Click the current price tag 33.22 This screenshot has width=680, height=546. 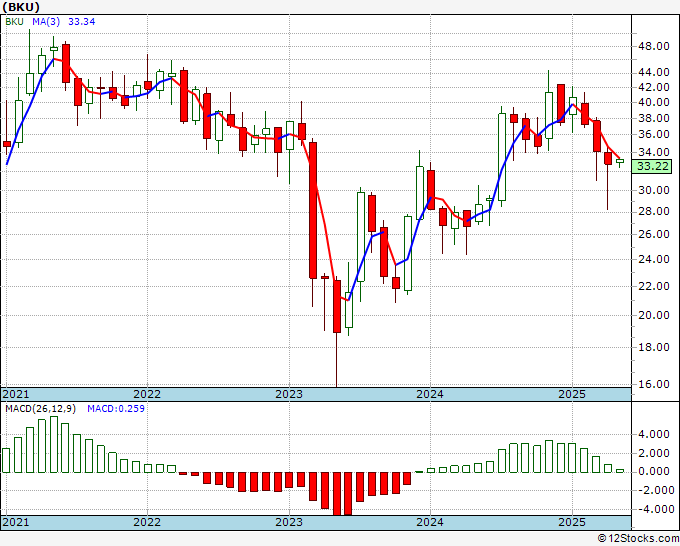click(652, 166)
